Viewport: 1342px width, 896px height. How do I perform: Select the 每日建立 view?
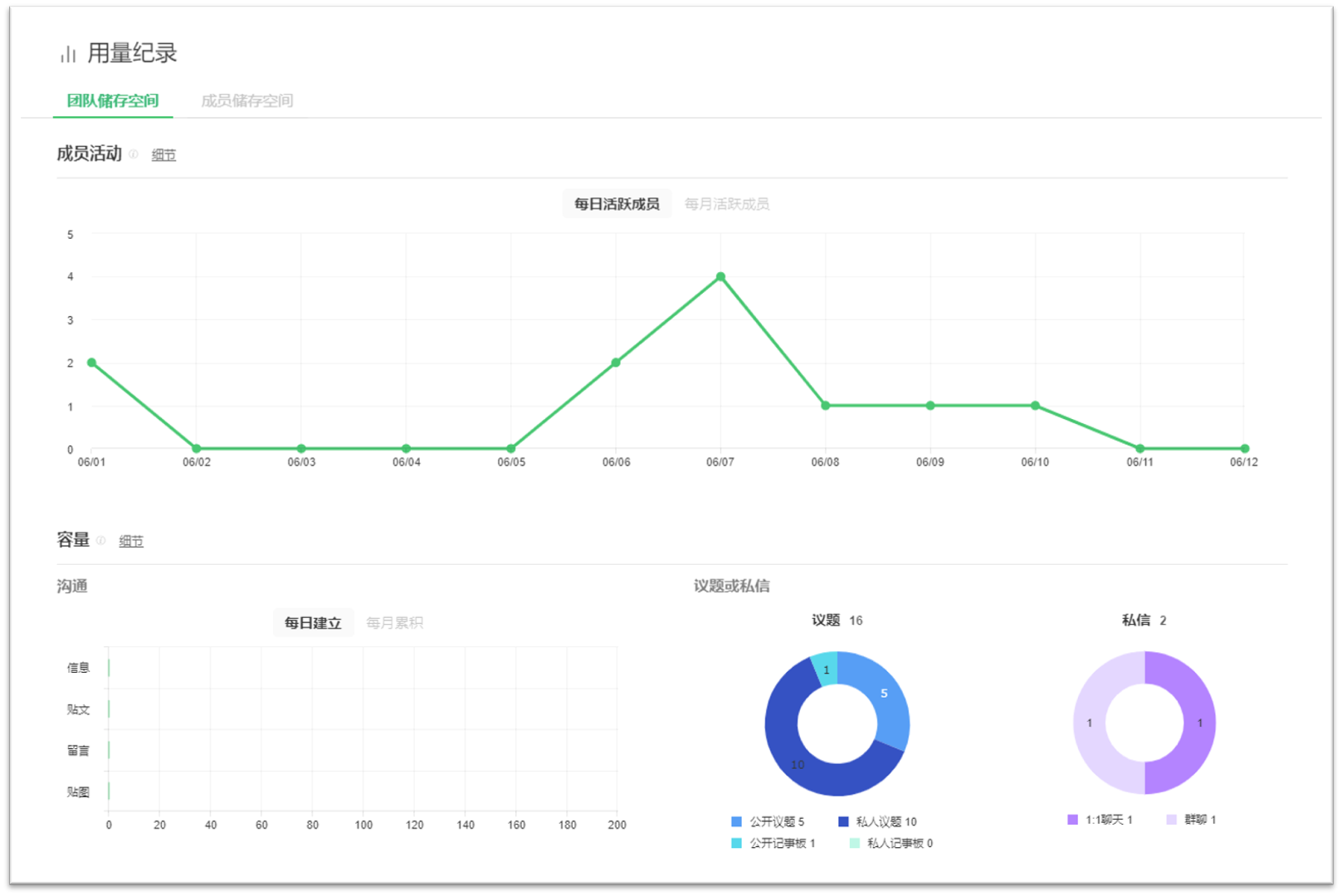[313, 623]
